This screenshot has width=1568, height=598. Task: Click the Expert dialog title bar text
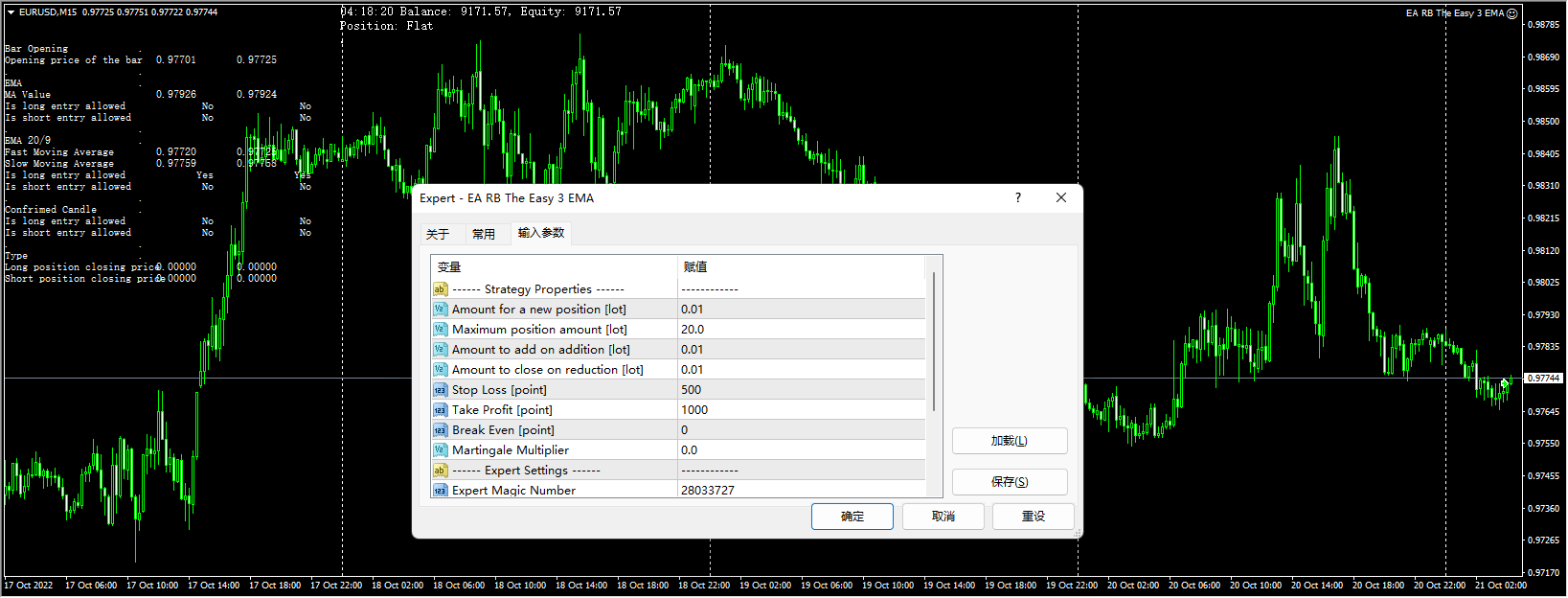pos(507,198)
